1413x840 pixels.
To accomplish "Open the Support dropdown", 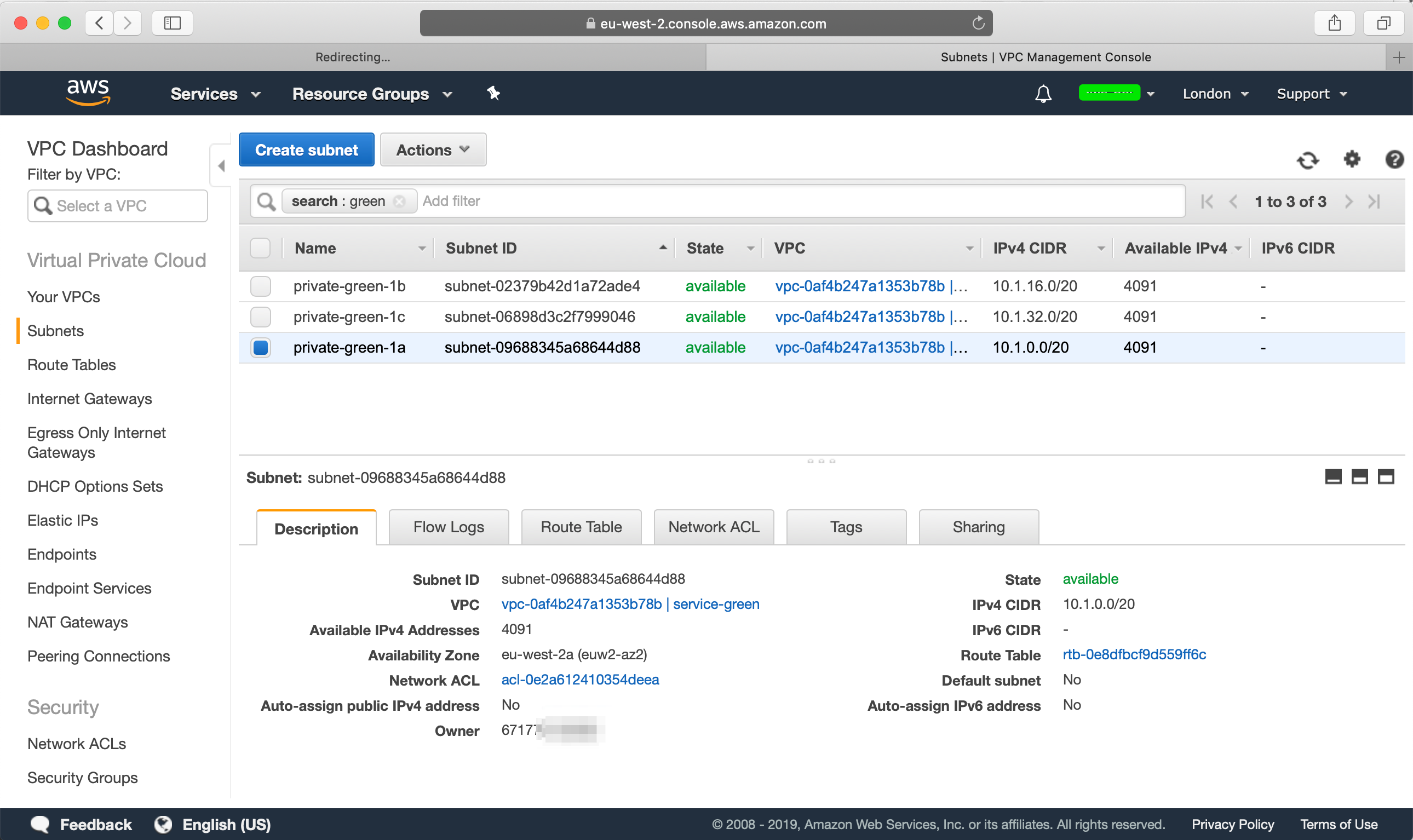I will 1311,94.
